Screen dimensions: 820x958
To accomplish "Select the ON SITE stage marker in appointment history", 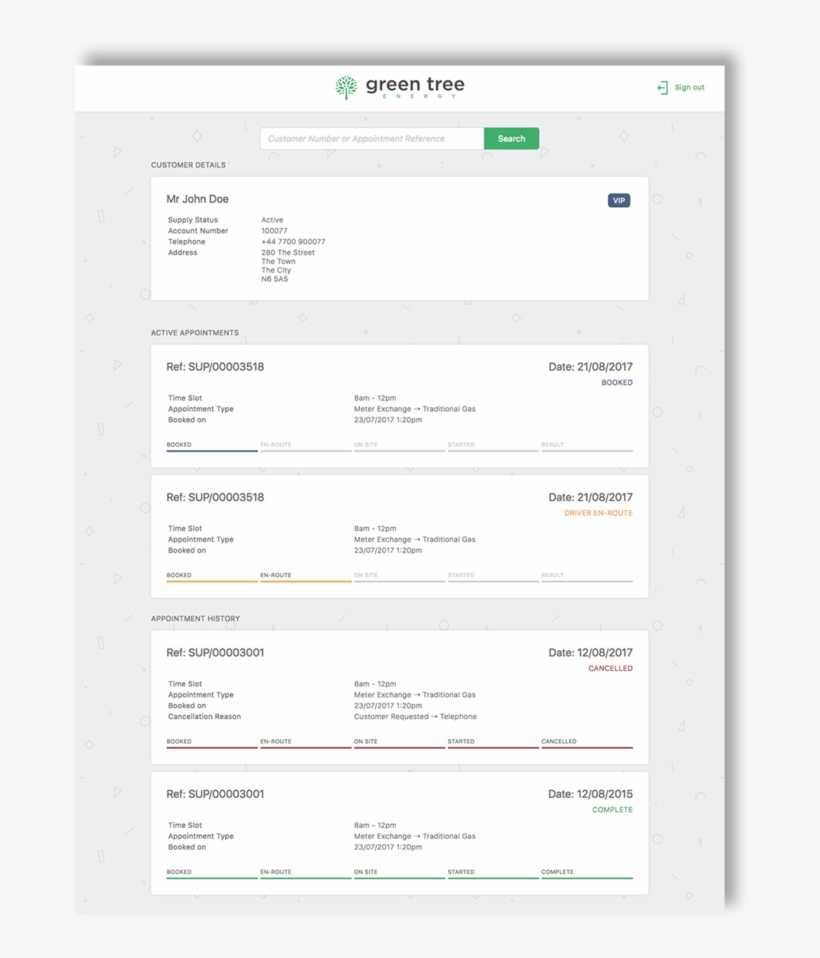I will (364, 741).
